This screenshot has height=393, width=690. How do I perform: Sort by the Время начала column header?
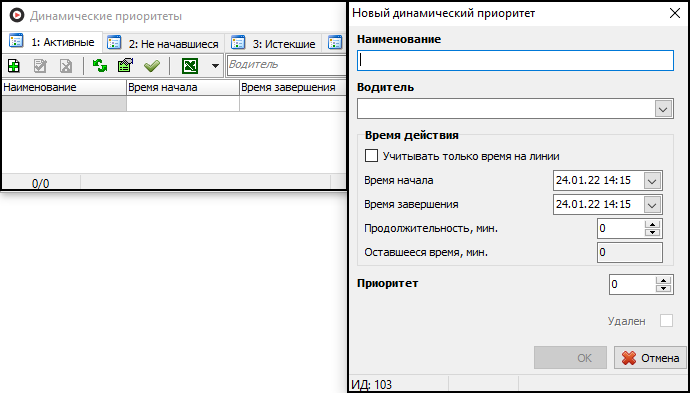(183, 87)
